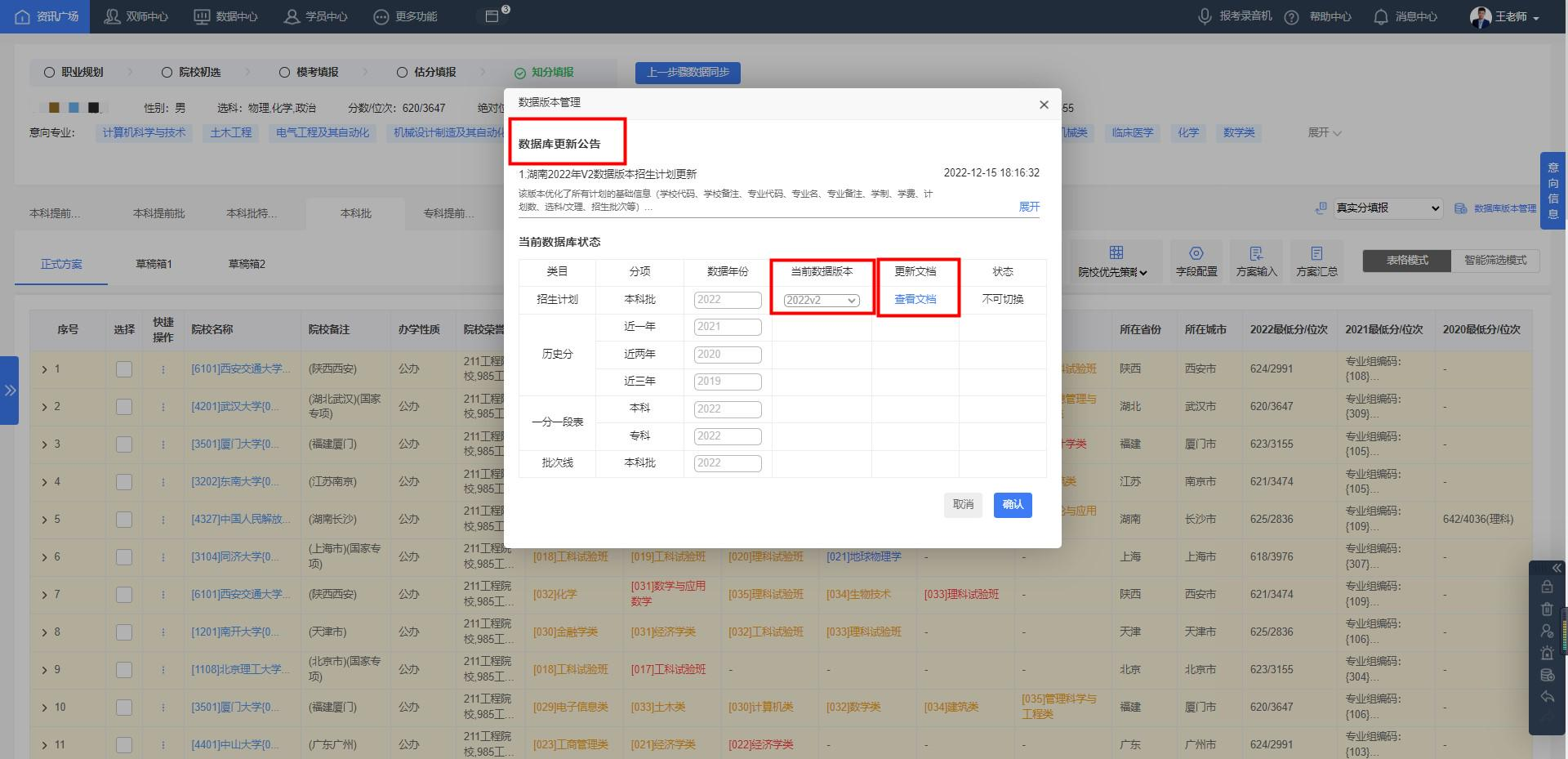Open the 真实分填报 dropdown
The image size is (1568, 759).
1387,208
